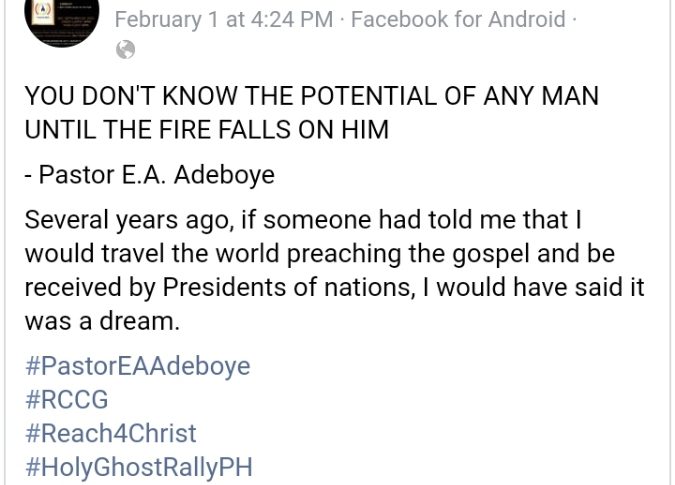
Task: Click the received by Presidents of nations line
Action: coord(334,288)
